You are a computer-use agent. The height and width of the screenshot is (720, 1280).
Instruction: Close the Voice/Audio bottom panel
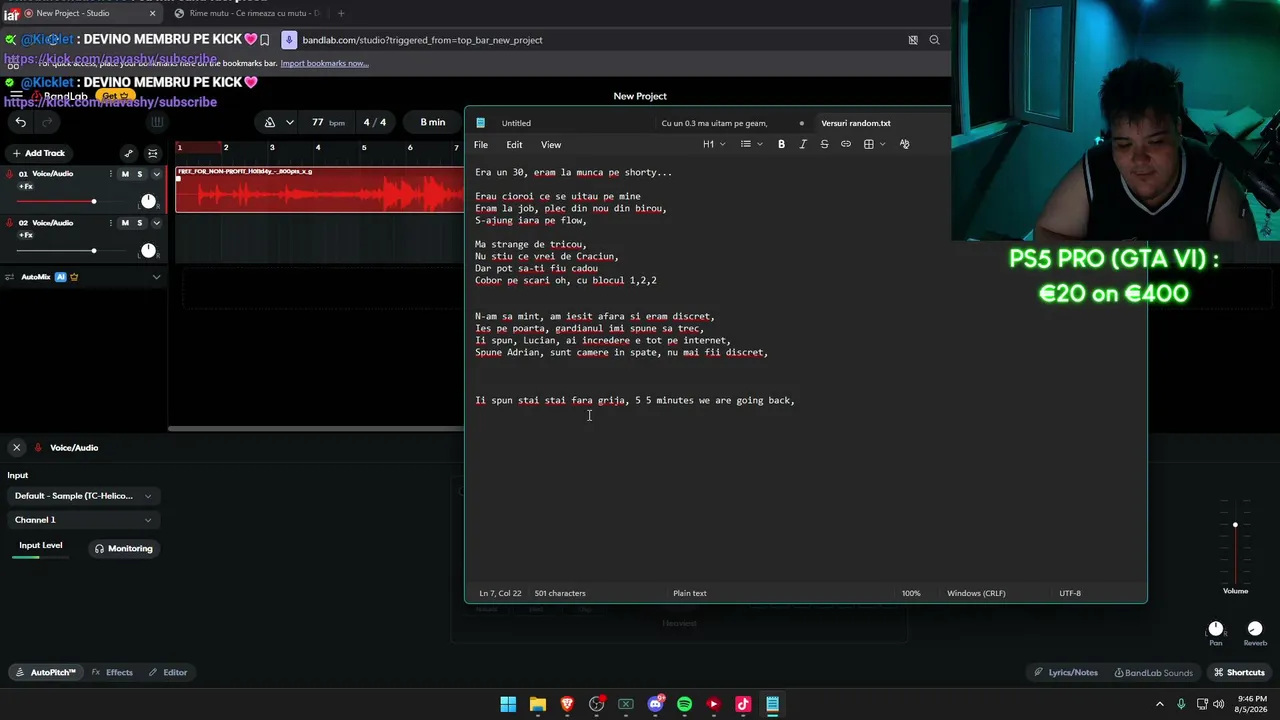[x=16, y=448]
